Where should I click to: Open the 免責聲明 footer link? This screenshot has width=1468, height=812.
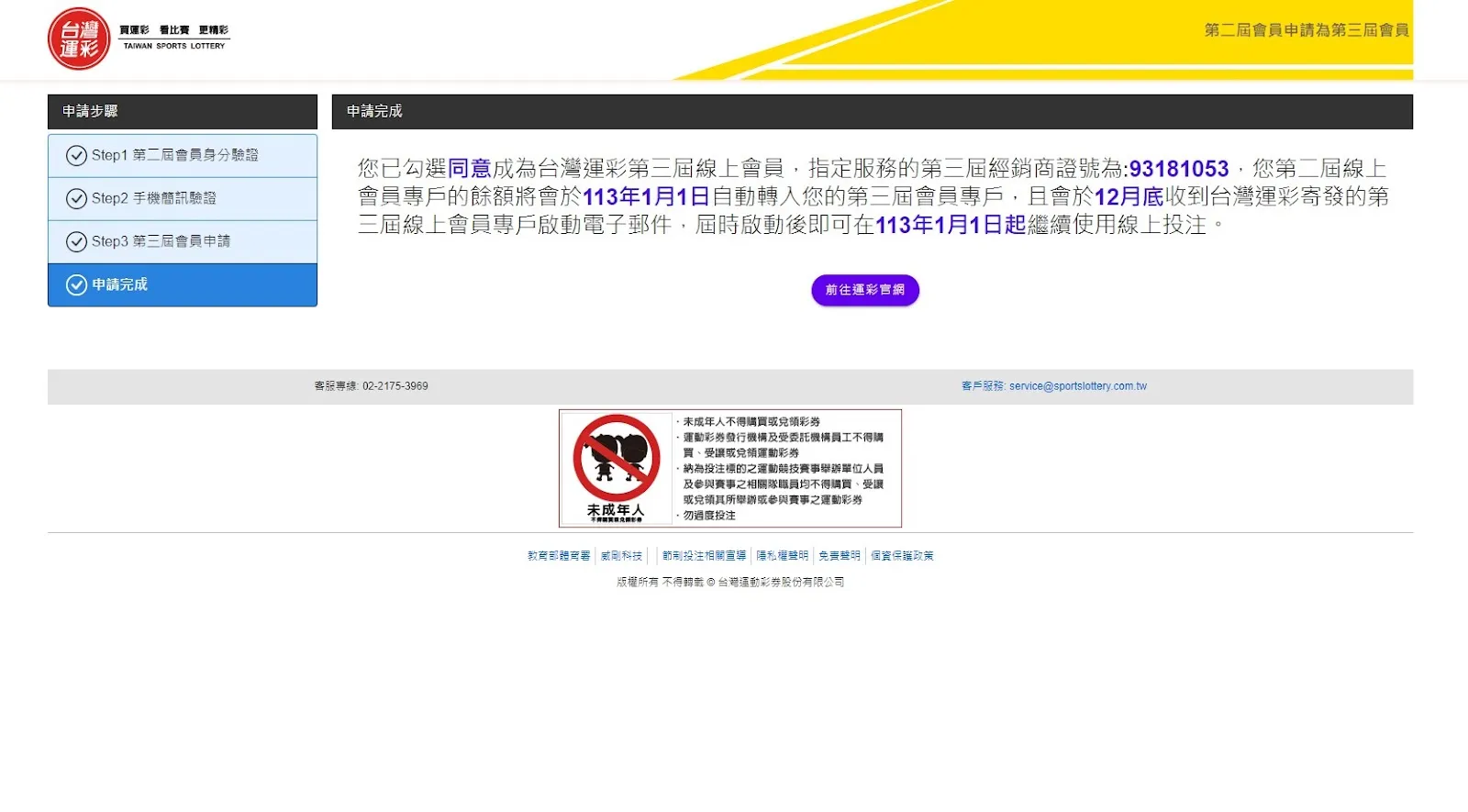point(840,556)
